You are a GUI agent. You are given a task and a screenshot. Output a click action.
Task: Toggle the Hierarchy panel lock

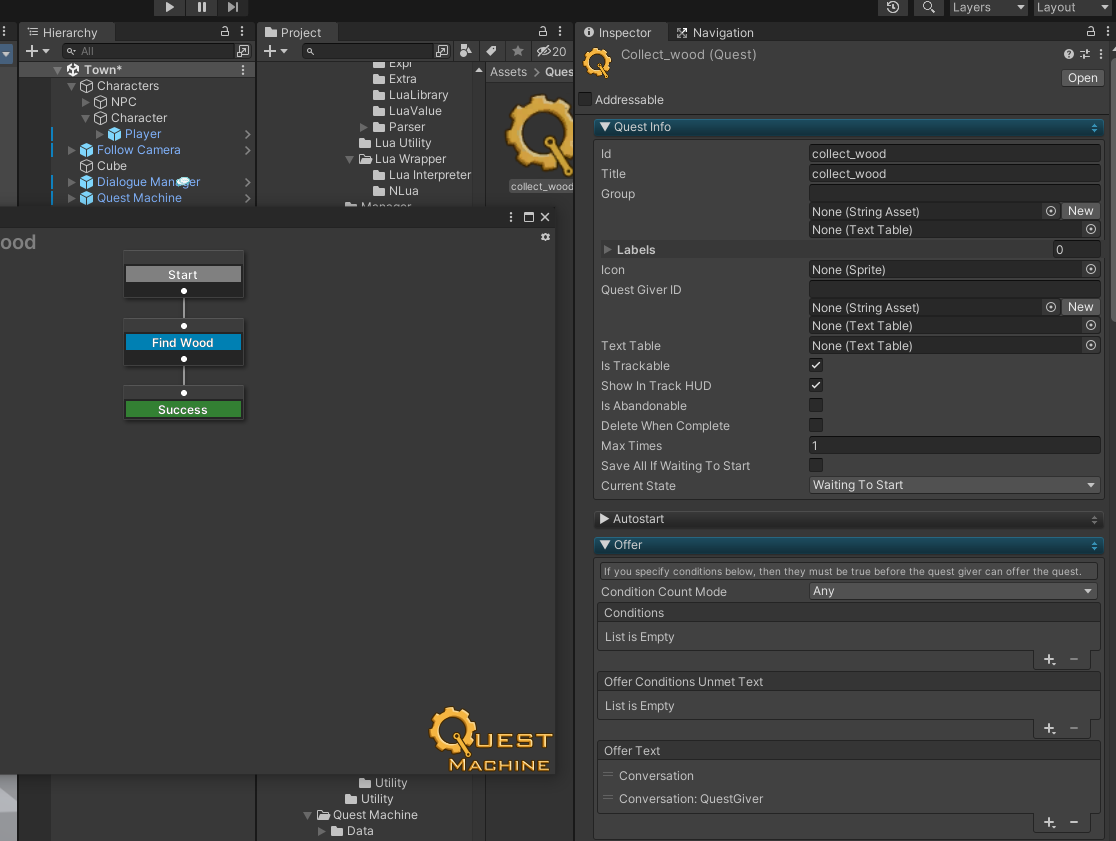225,31
